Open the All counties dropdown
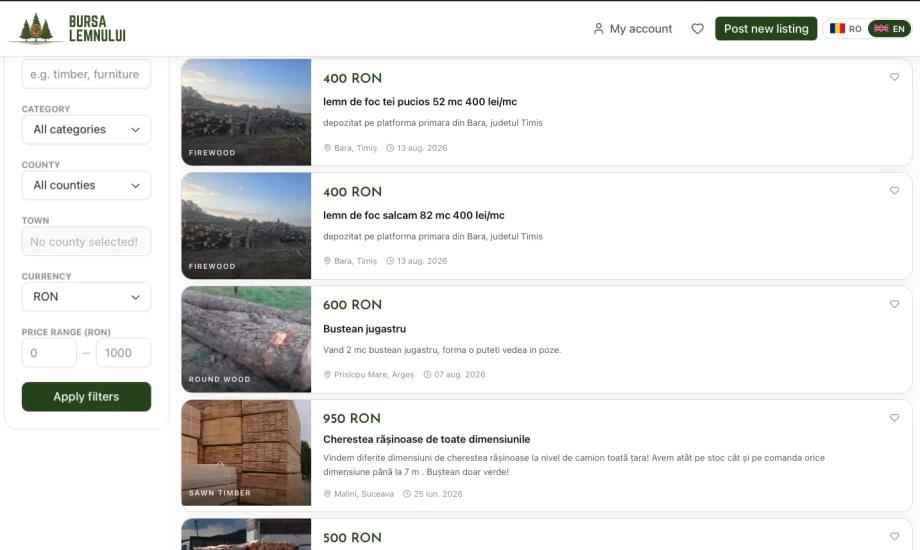Image resolution: width=920 pixels, height=550 pixels. (x=86, y=185)
